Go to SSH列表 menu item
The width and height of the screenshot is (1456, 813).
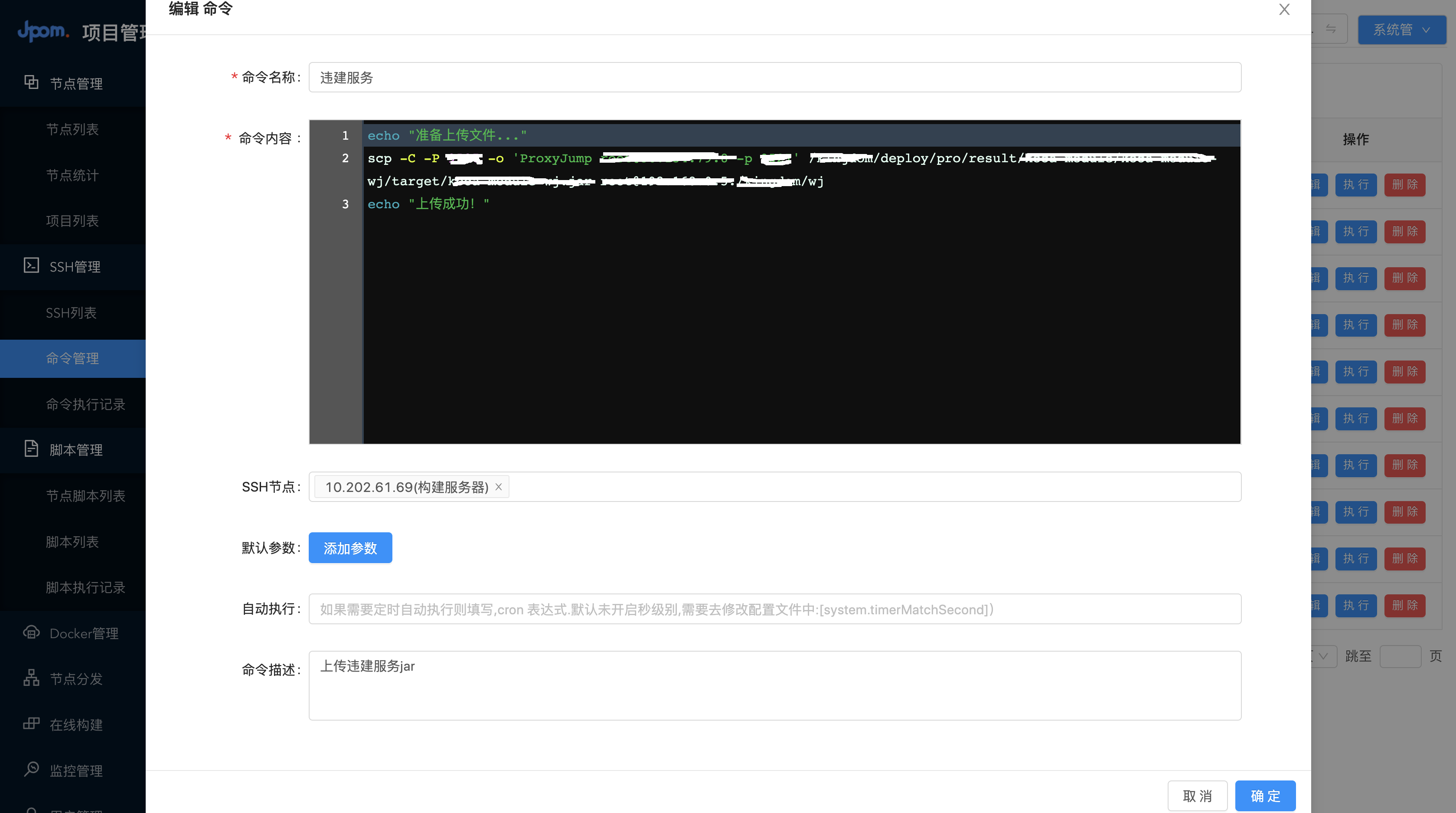71,313
